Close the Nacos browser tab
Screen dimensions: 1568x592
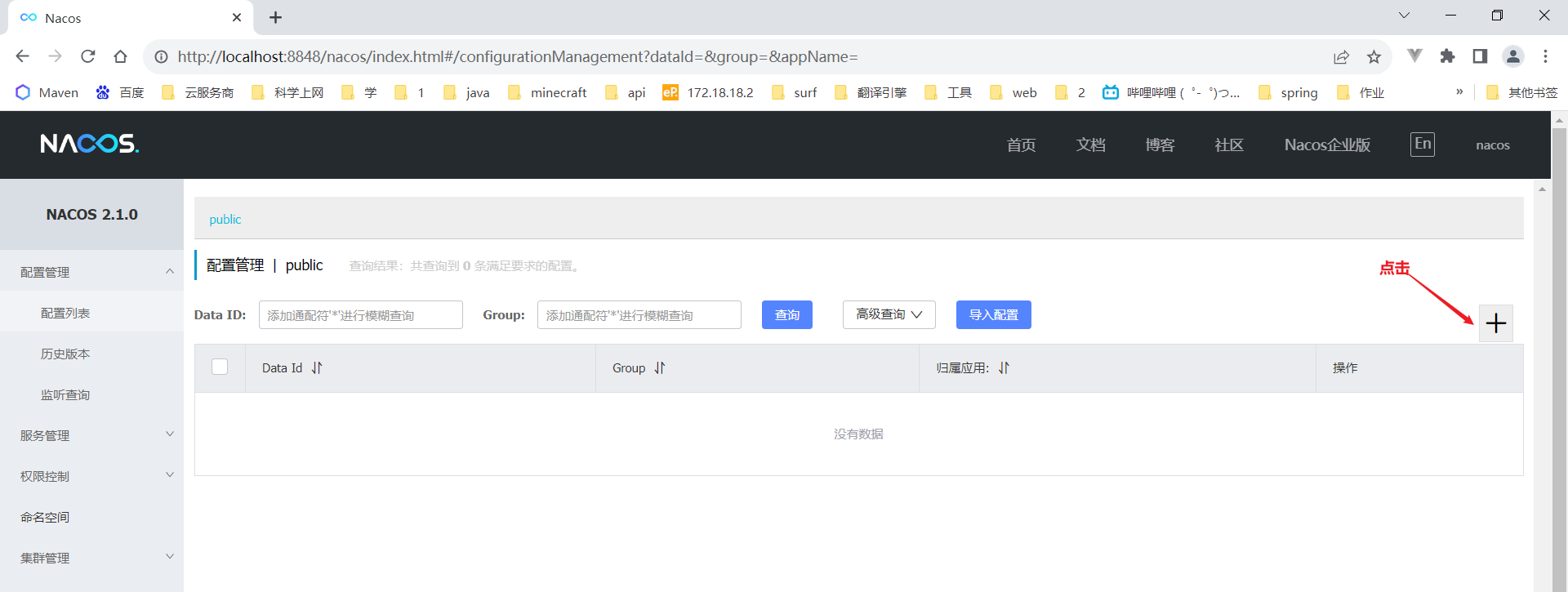coord(237,17)
